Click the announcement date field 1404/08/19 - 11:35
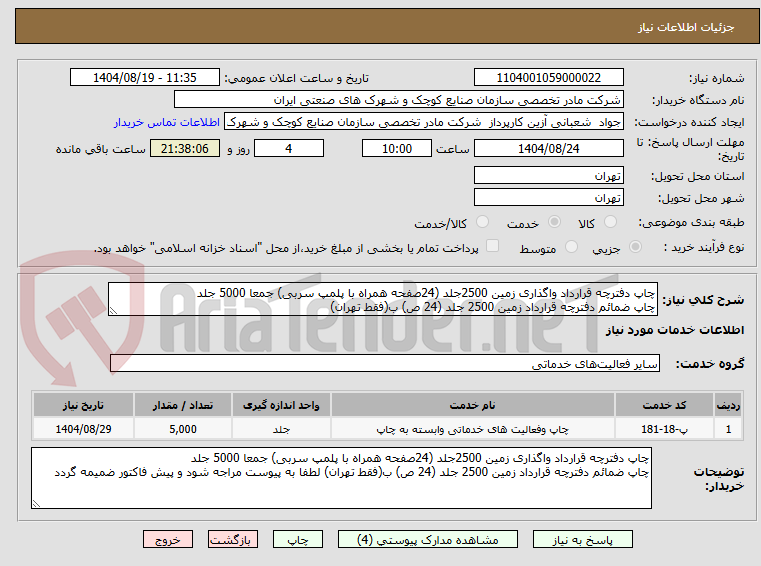Screen dimensions: 761x566 pyautogui.click(x=145, y=78)
